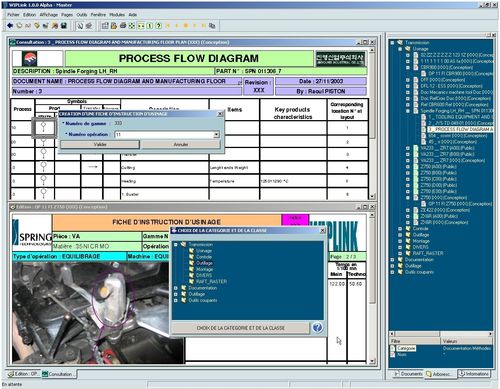500x389 pixels.
Task: Click the Usinage folder icon in category dialog
Action: (191, 251)
